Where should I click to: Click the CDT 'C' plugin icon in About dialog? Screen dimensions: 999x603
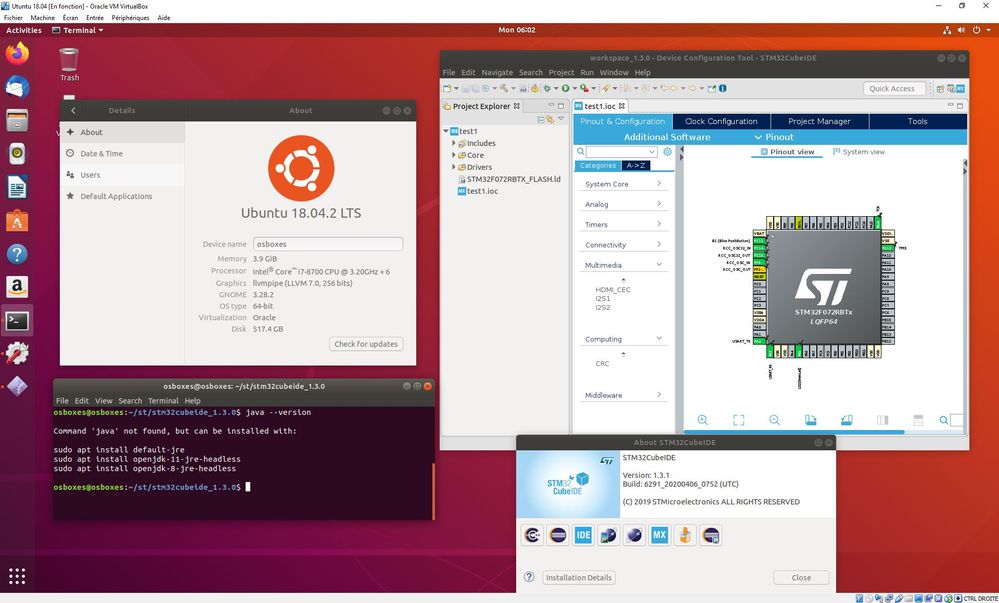click(x=532, y=535)
